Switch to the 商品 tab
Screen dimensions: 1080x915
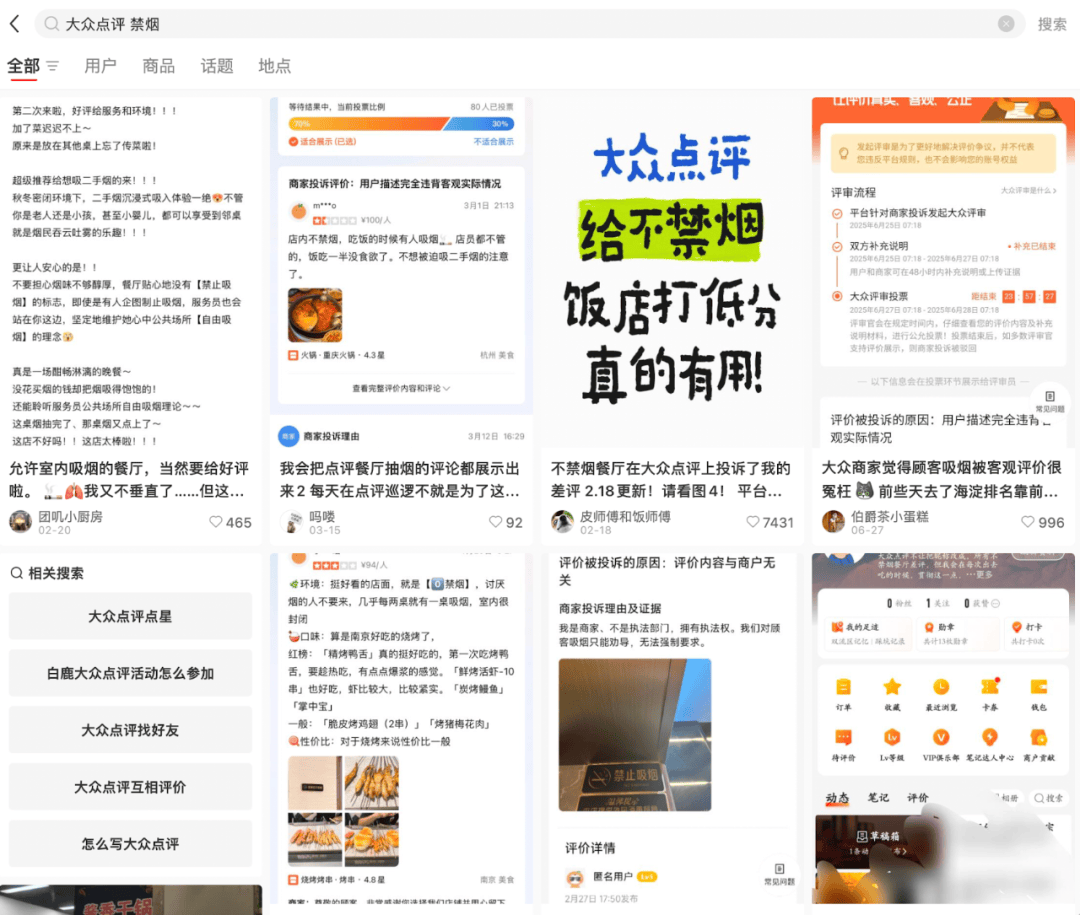(x=158, y=66)
